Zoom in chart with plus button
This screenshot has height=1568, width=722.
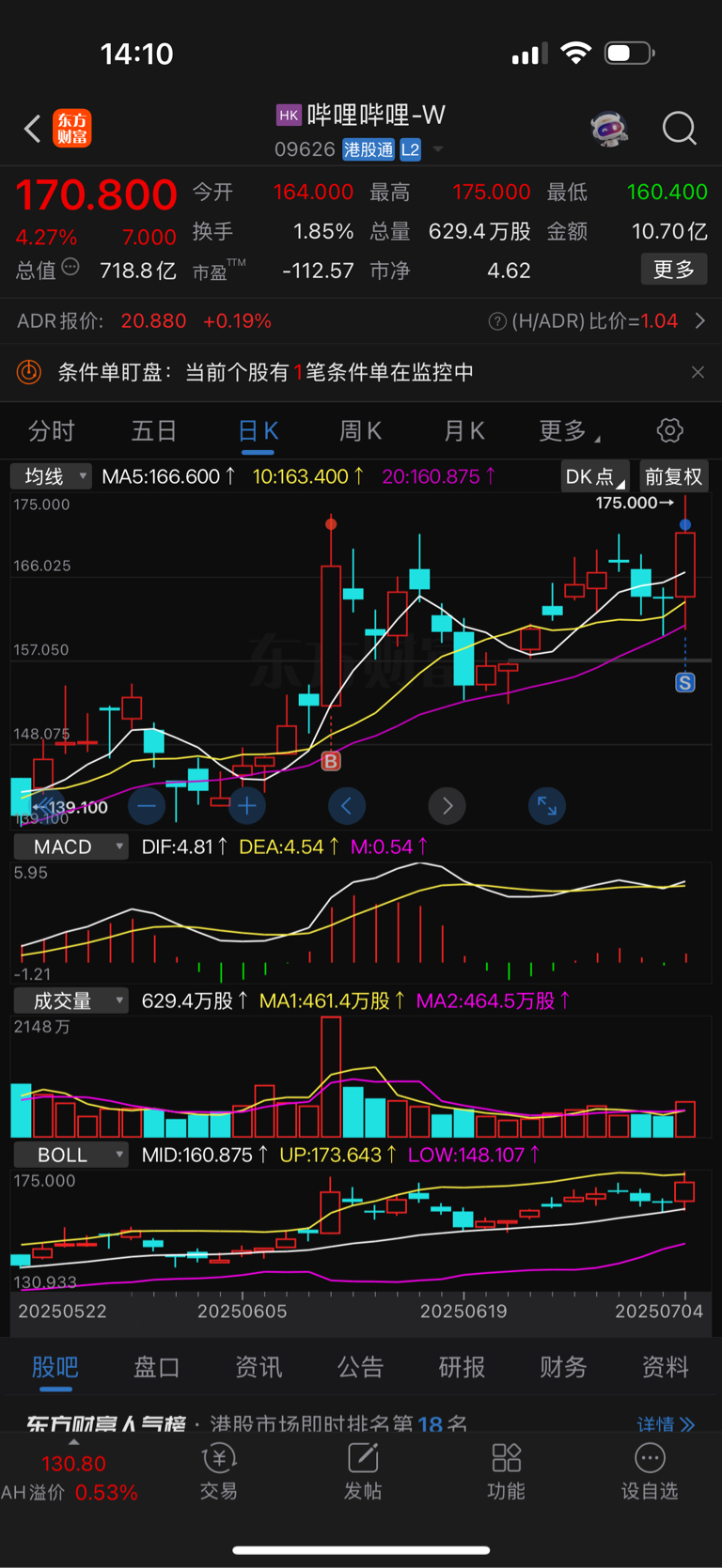click(246, 806)
